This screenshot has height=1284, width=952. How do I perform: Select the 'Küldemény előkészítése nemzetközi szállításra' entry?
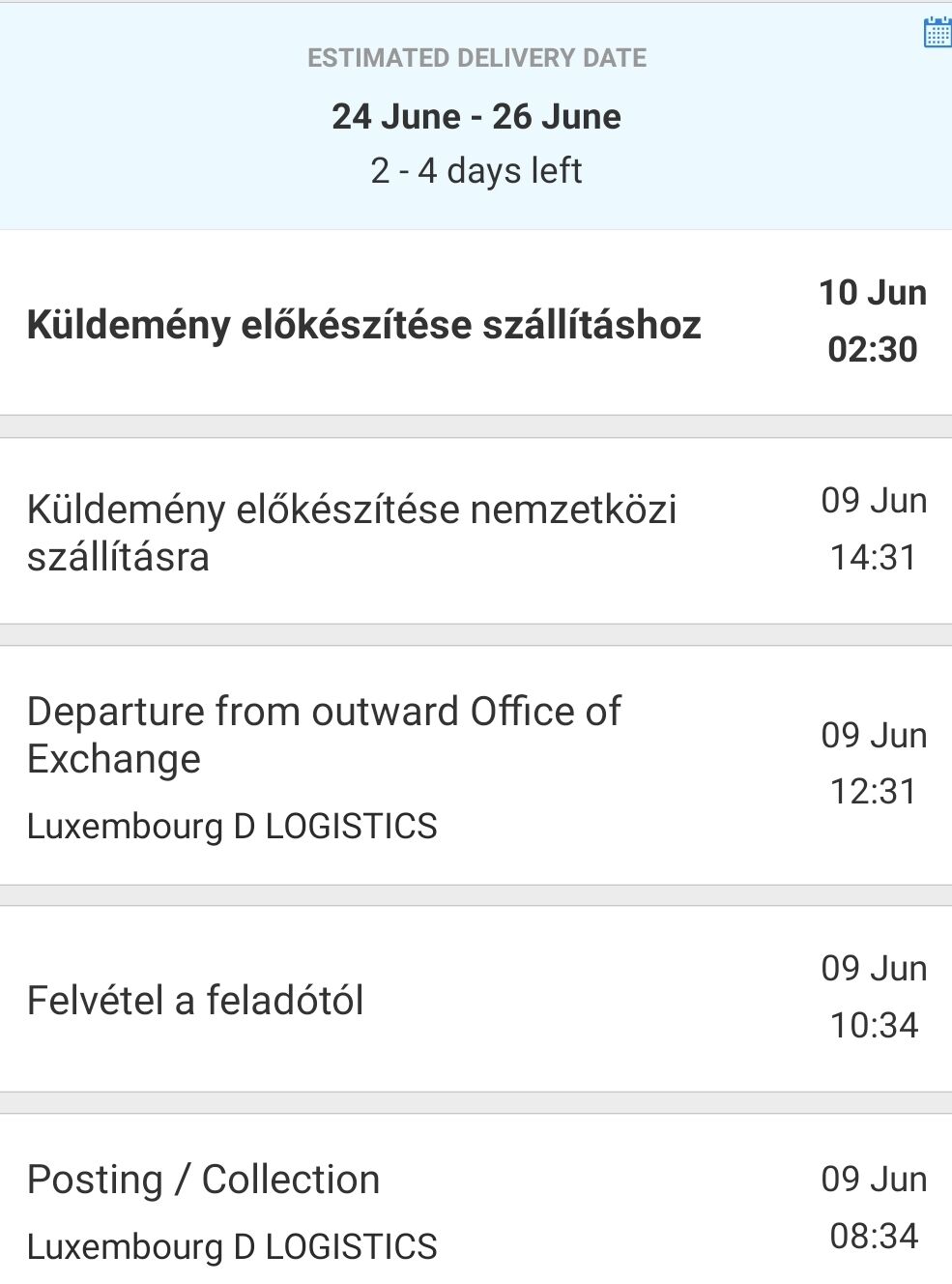pyautogui.click(x=476, y=531)
